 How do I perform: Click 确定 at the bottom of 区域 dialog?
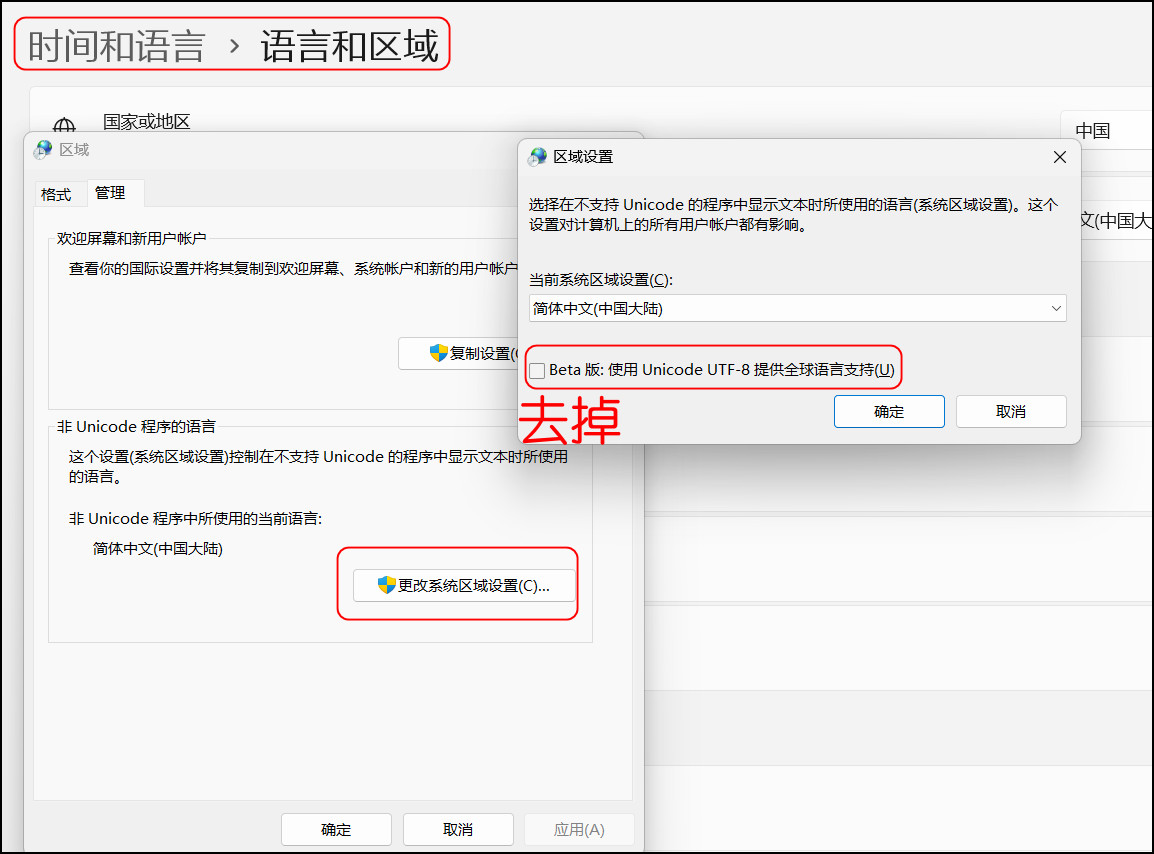click(336, 830)
